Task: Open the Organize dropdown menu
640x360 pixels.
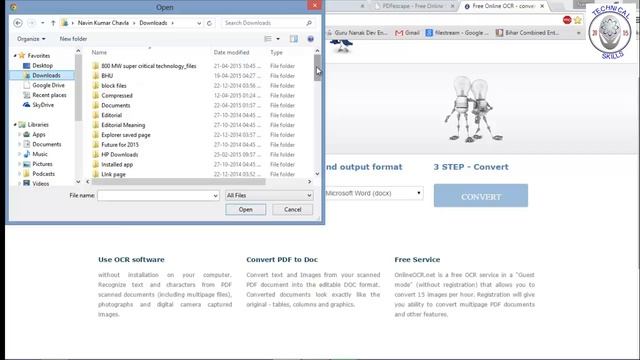Action: 31,39
